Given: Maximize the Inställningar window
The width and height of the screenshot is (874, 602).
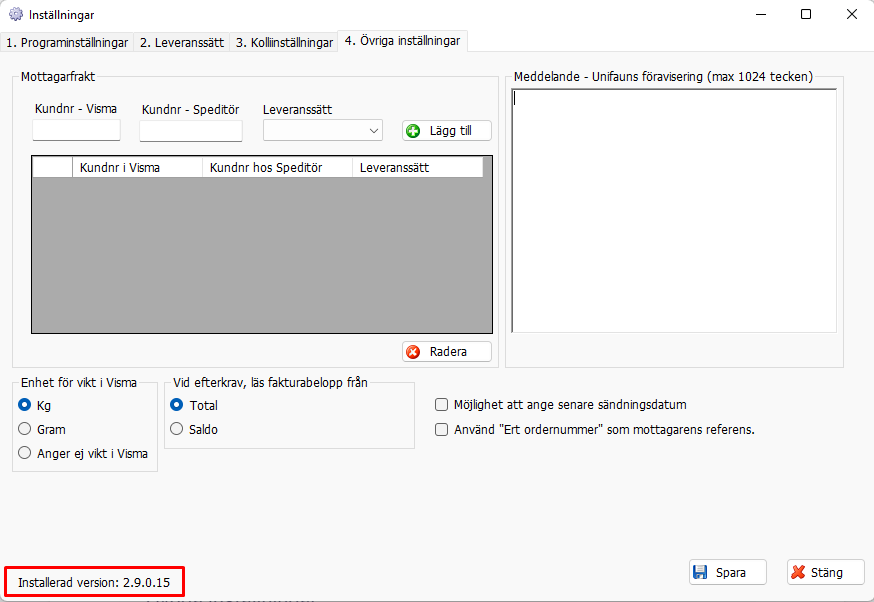Looking at the screenshot, I should (x=806, y=14).
